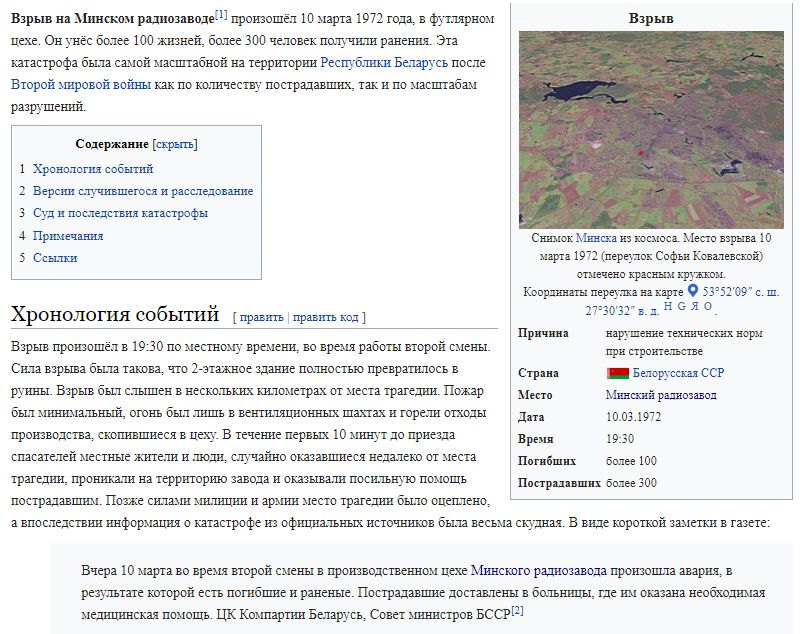Click the G map-service superscript link
Image resolution: width=800 pixels, height=634 pixels.
(681, 306)
